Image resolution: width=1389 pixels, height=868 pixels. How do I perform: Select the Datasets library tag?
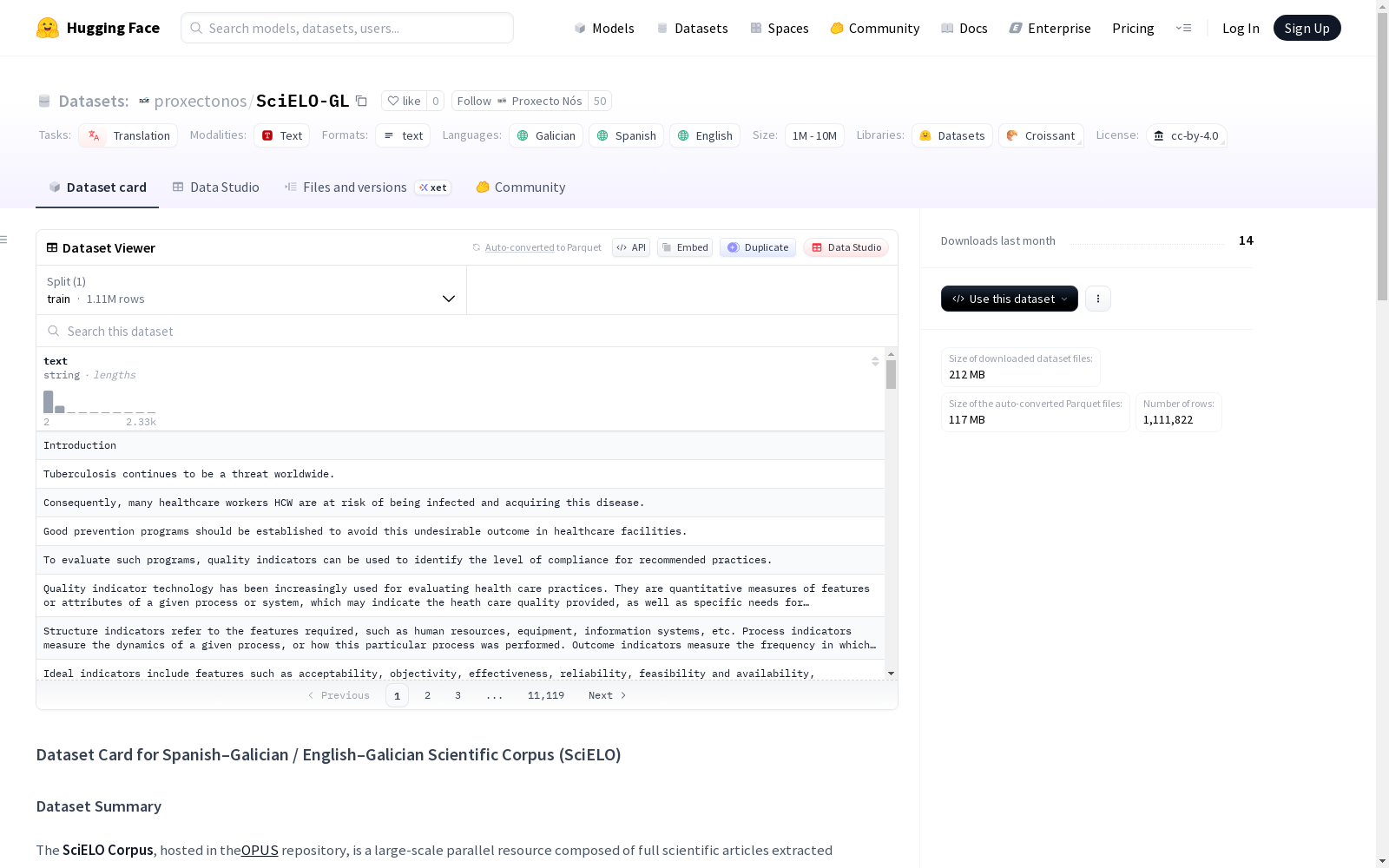951,135
